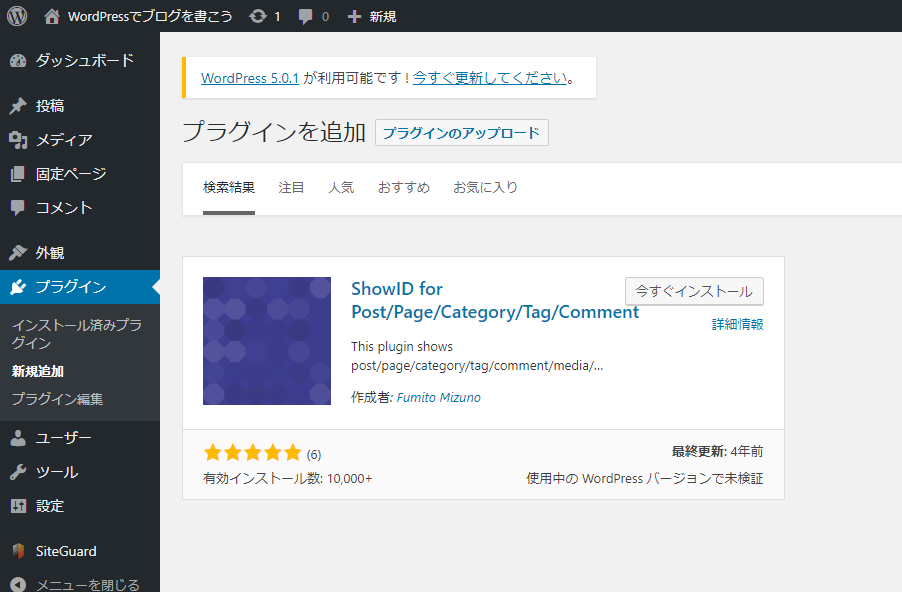The image size is (902, 592).
Task: Click the plus New content icon
Action: click(354, 16)
